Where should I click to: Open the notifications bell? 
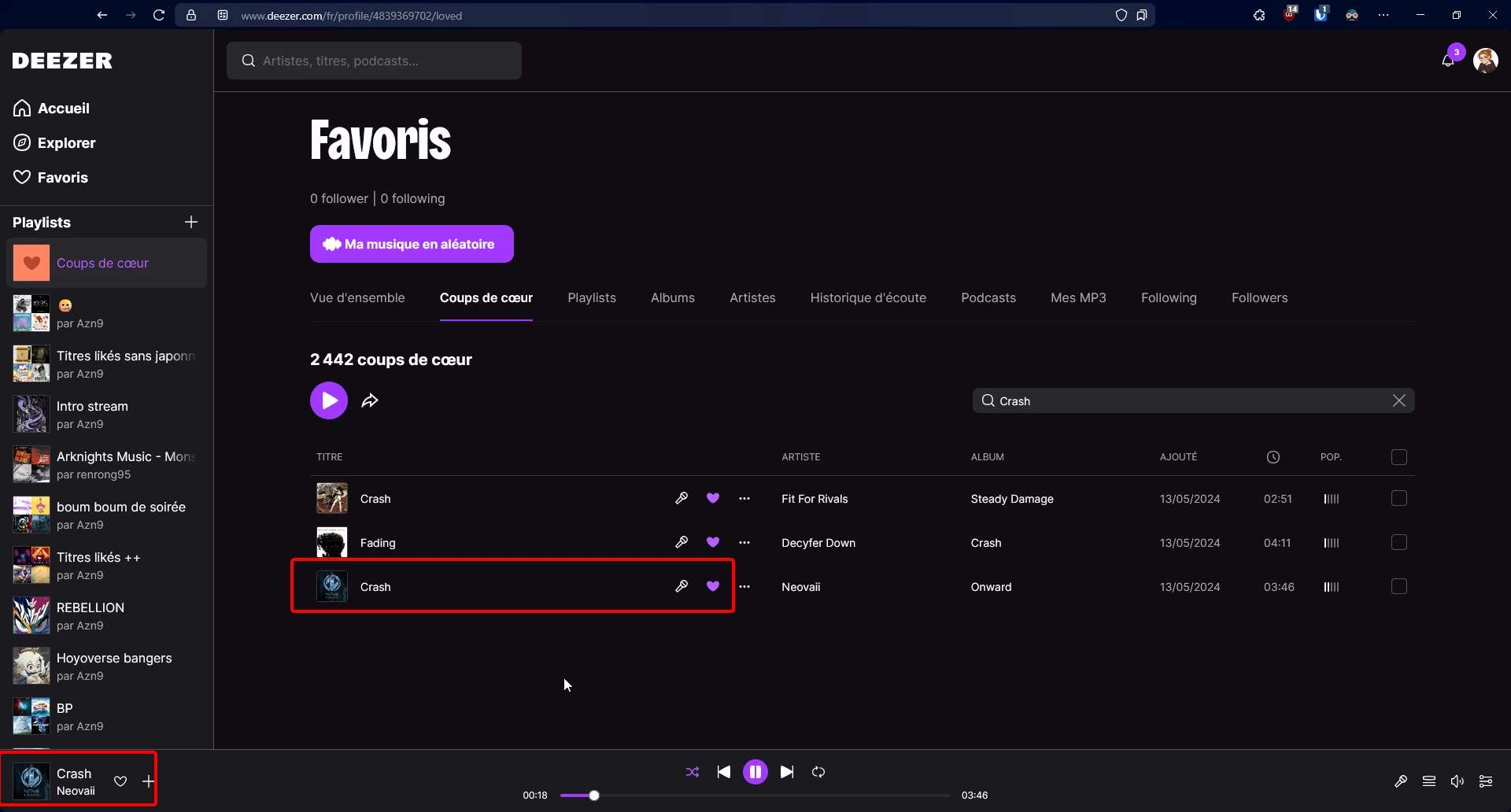pyautogui.click(x=1448, y=61)
